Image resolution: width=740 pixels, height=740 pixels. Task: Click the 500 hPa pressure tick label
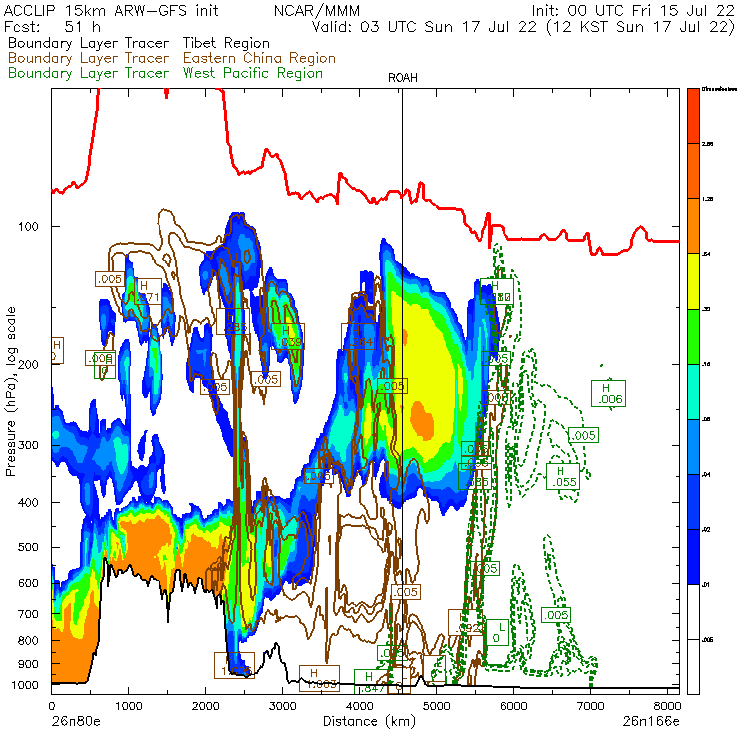(28, 547)
